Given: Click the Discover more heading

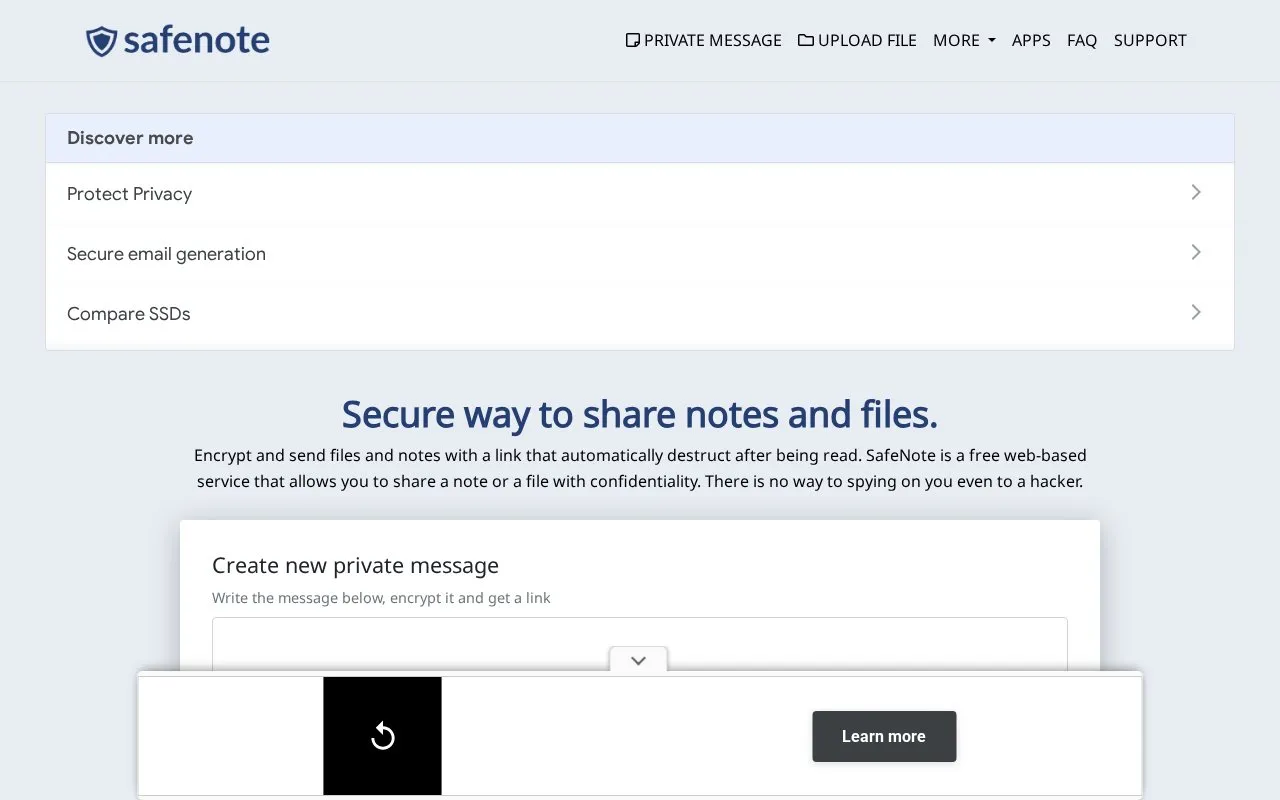Looking at the screenshot, I should pos(130,138).
